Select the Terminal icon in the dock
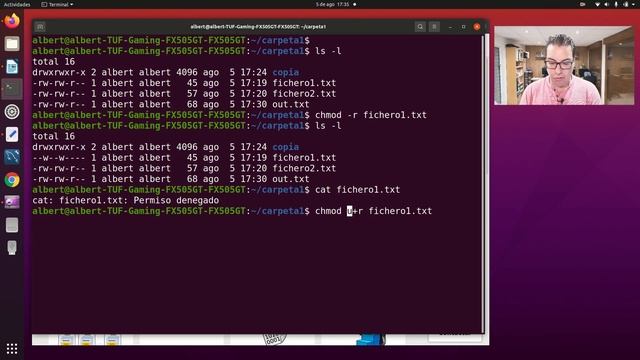Screen dimensions: 640x360 tap(12, 89)
